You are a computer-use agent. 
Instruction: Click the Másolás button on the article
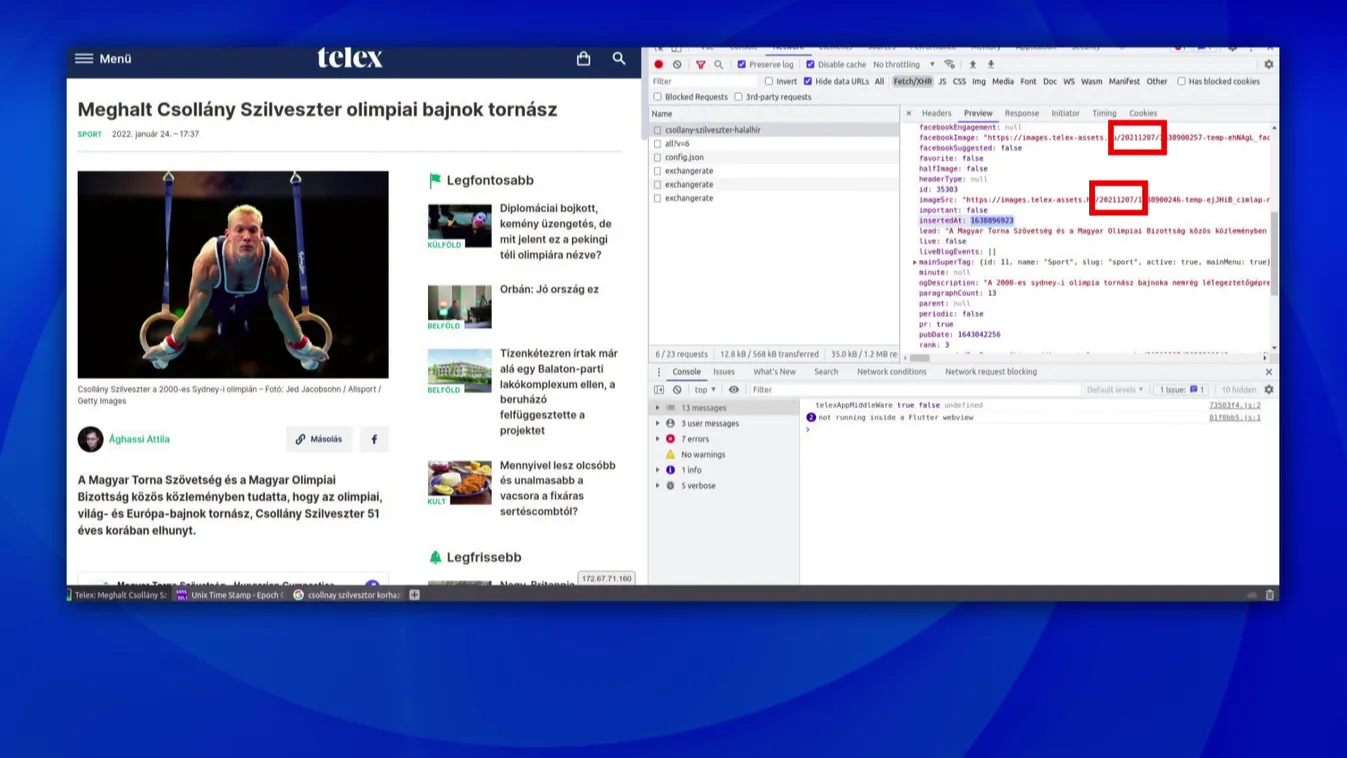point(319,438)
